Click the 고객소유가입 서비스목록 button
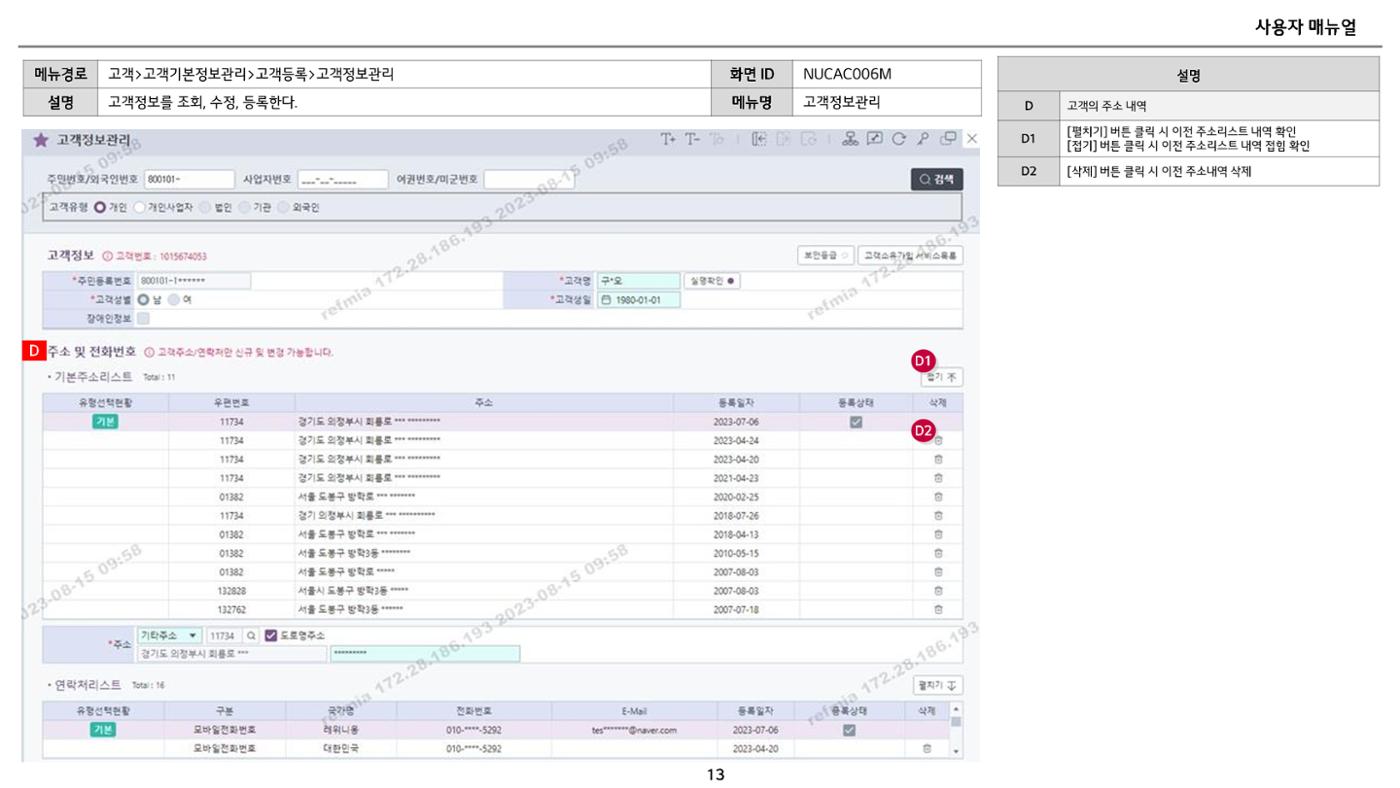 coord(910,256)
